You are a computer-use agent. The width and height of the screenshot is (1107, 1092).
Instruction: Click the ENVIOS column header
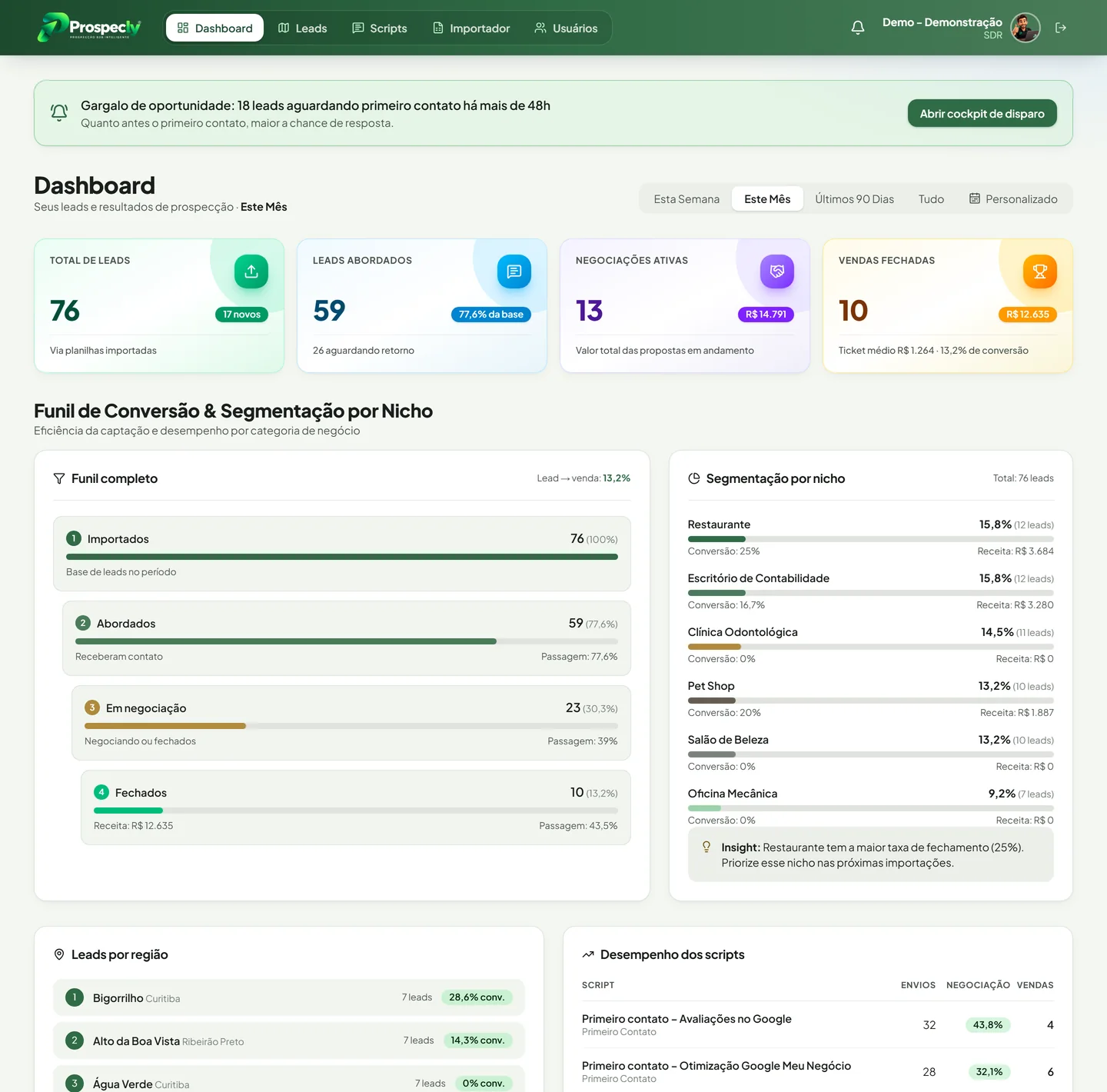point(918,985)
